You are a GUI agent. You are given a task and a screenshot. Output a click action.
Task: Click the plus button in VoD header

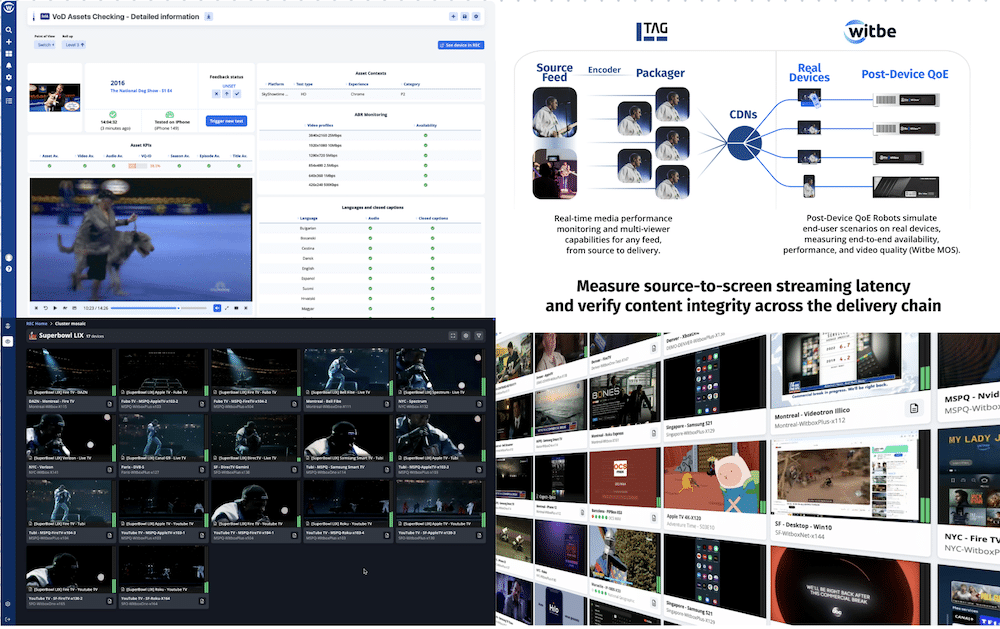point(453,17)
